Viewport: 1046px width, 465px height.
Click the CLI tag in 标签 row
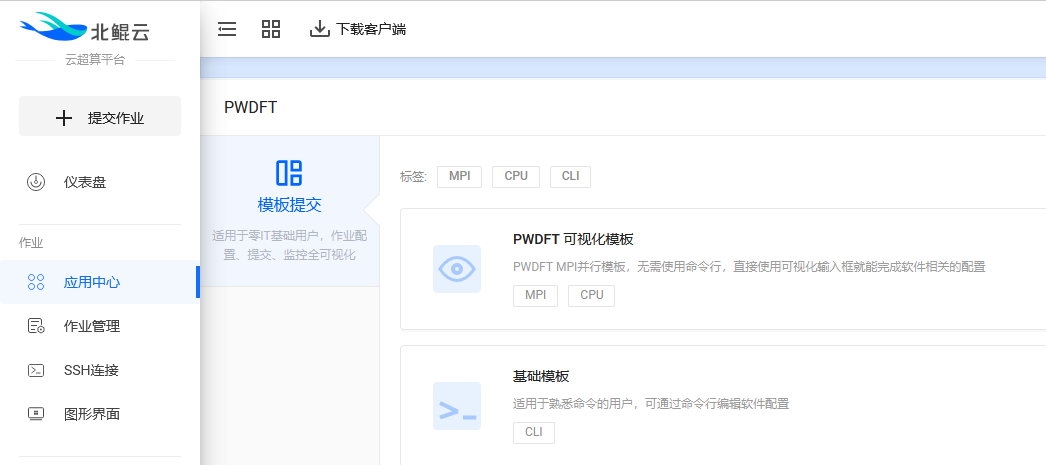pyautogui.click(x=570, y=177)
